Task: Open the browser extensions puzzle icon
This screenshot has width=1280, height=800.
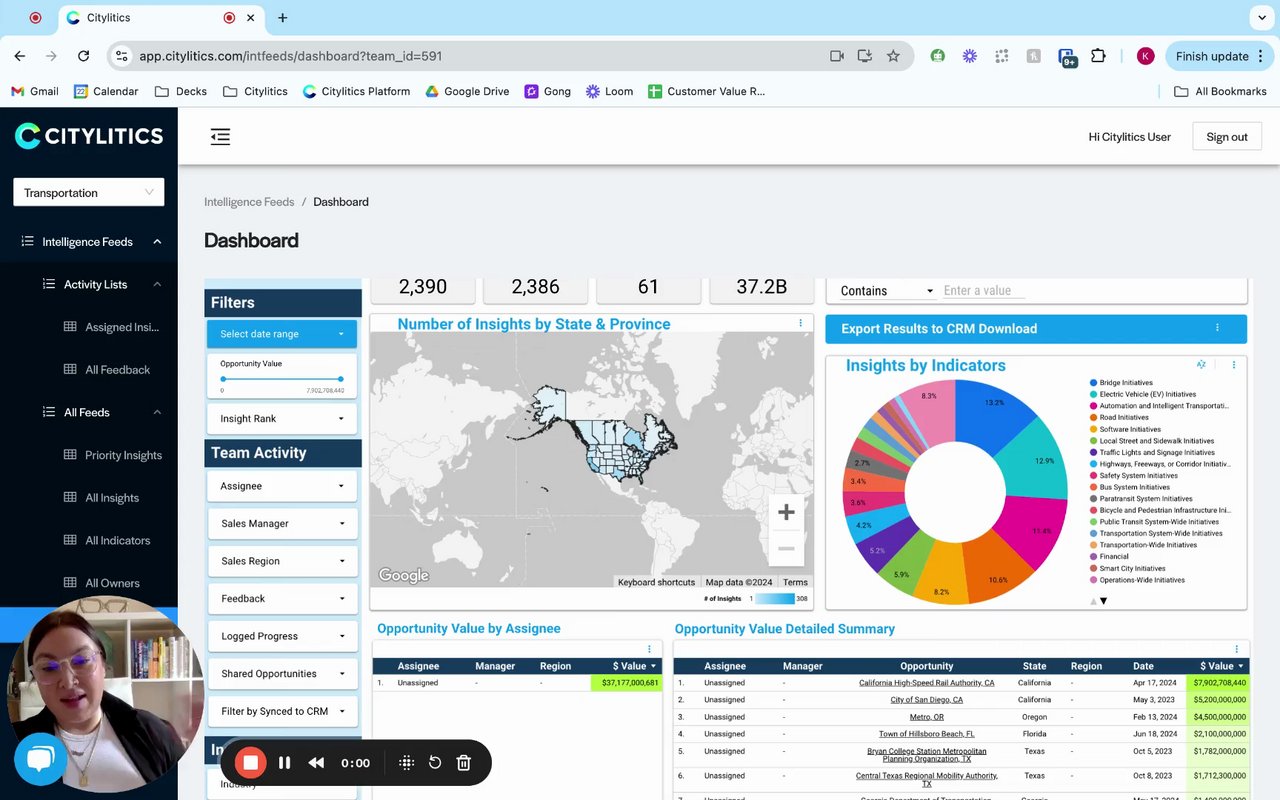Action: click(x=1098, y=56)
